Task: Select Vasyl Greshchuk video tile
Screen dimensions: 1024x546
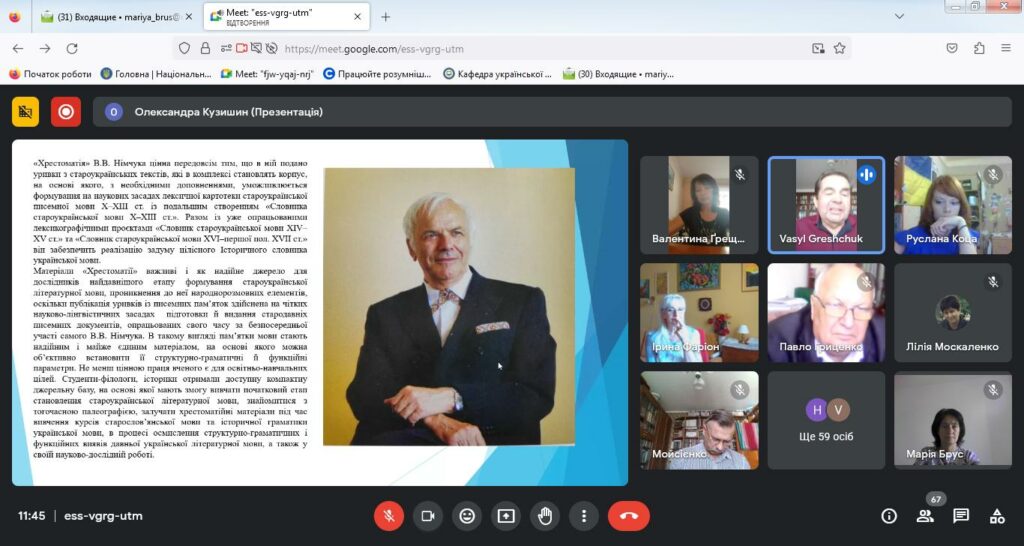Action: pyautogui.click(x=826, y=205)
